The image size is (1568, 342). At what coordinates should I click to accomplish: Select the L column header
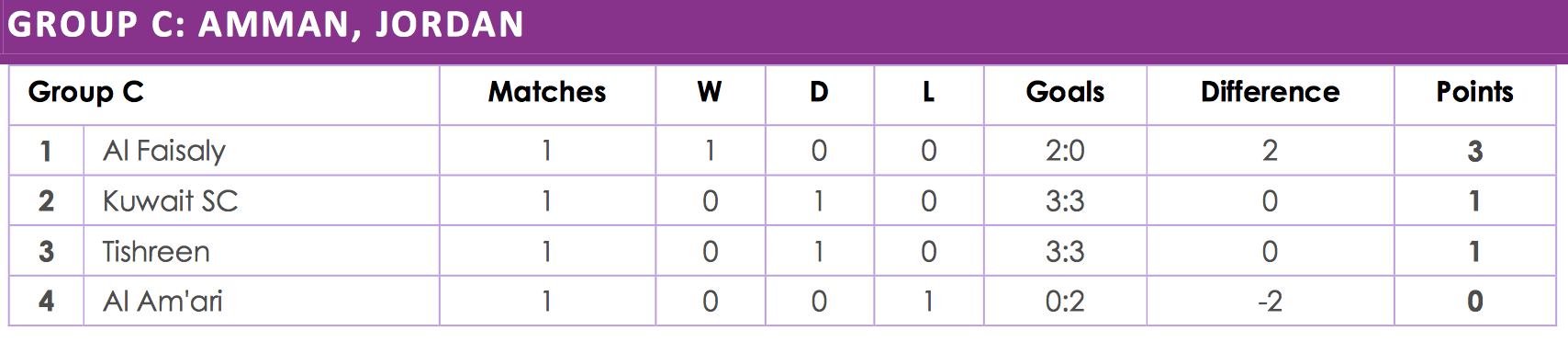point(928,92)
